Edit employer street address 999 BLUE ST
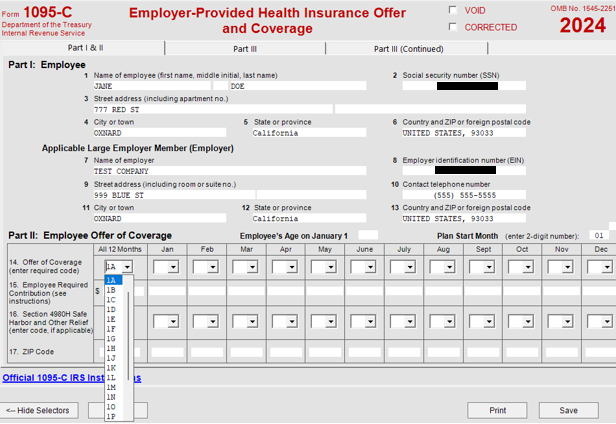 point(174,195)
